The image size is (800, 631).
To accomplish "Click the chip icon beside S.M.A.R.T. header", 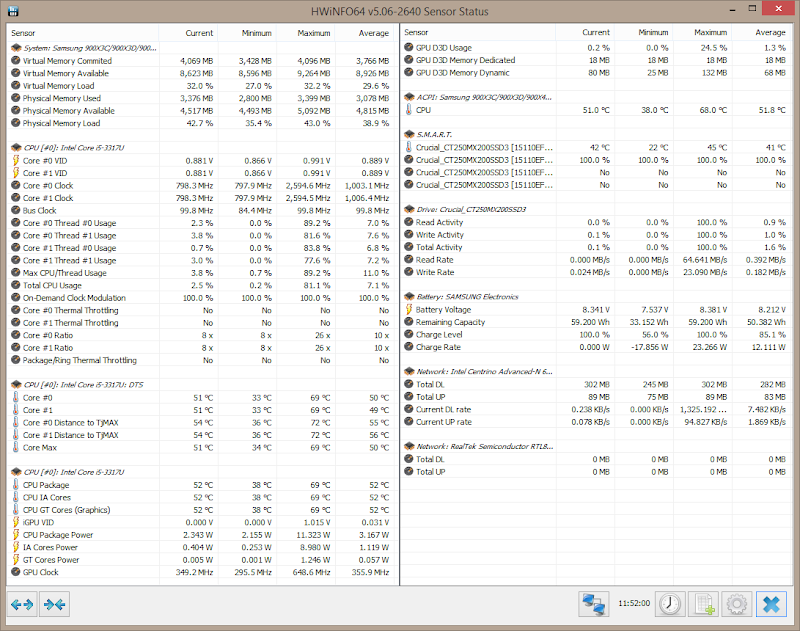I will [408, 133].
